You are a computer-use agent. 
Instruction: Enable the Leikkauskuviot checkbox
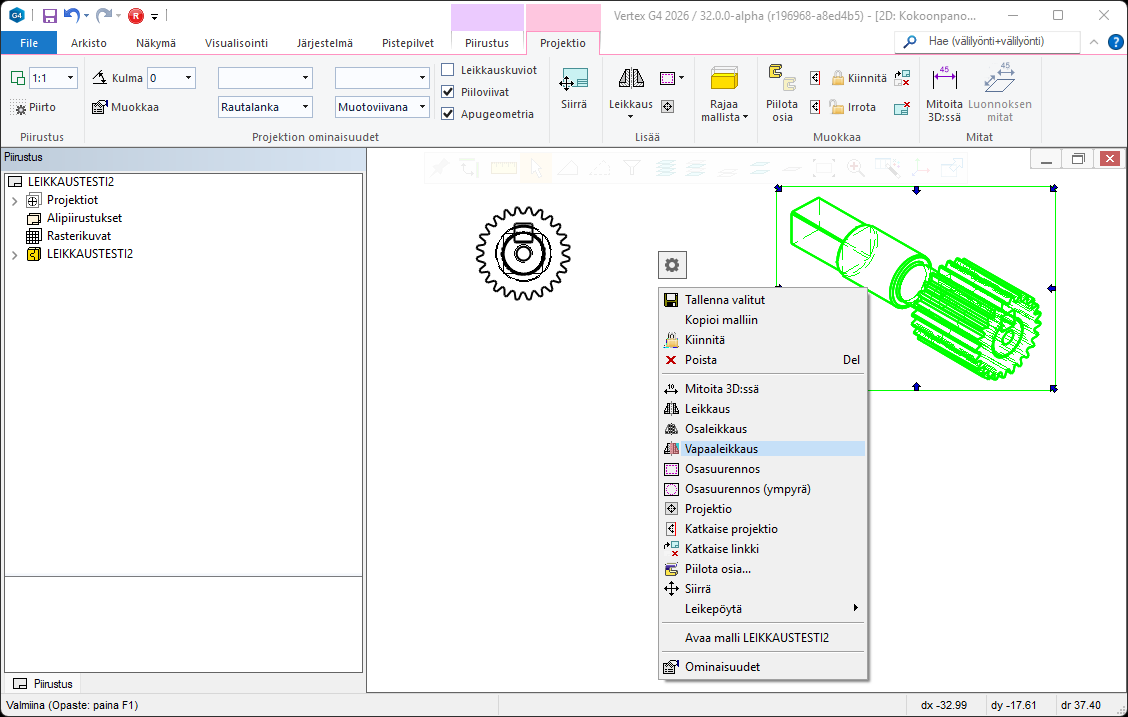448,70
